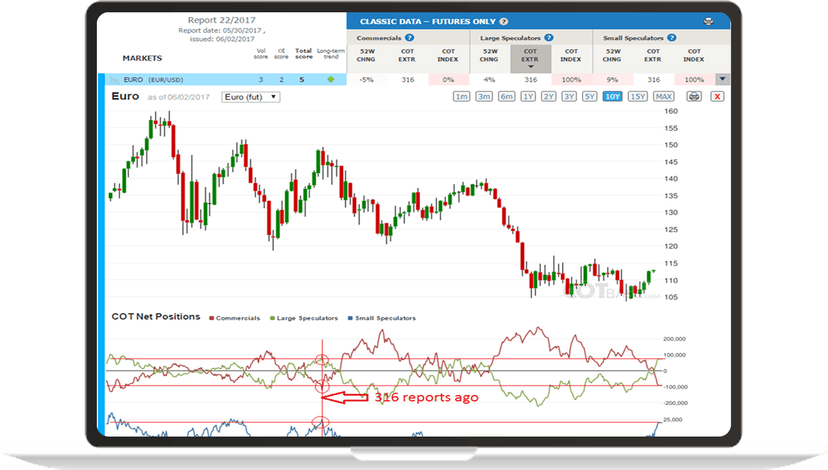Click Long-term trend column header
828x470 pixels.
coord(331,54)
